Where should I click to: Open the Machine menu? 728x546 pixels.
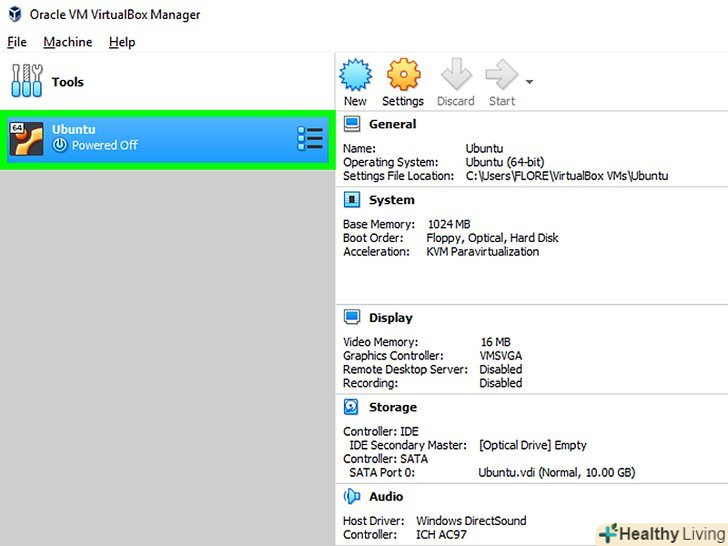pyautogui.click(x=68, y=42)
